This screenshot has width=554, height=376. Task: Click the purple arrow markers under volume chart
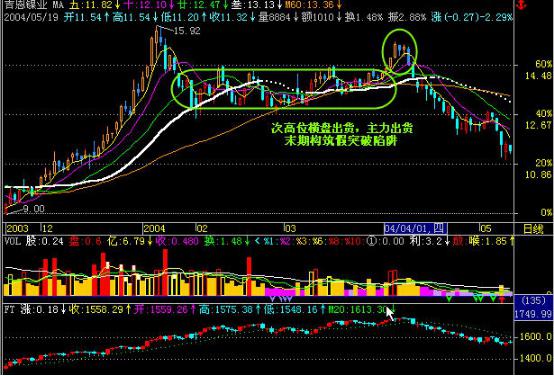point(282,299)
